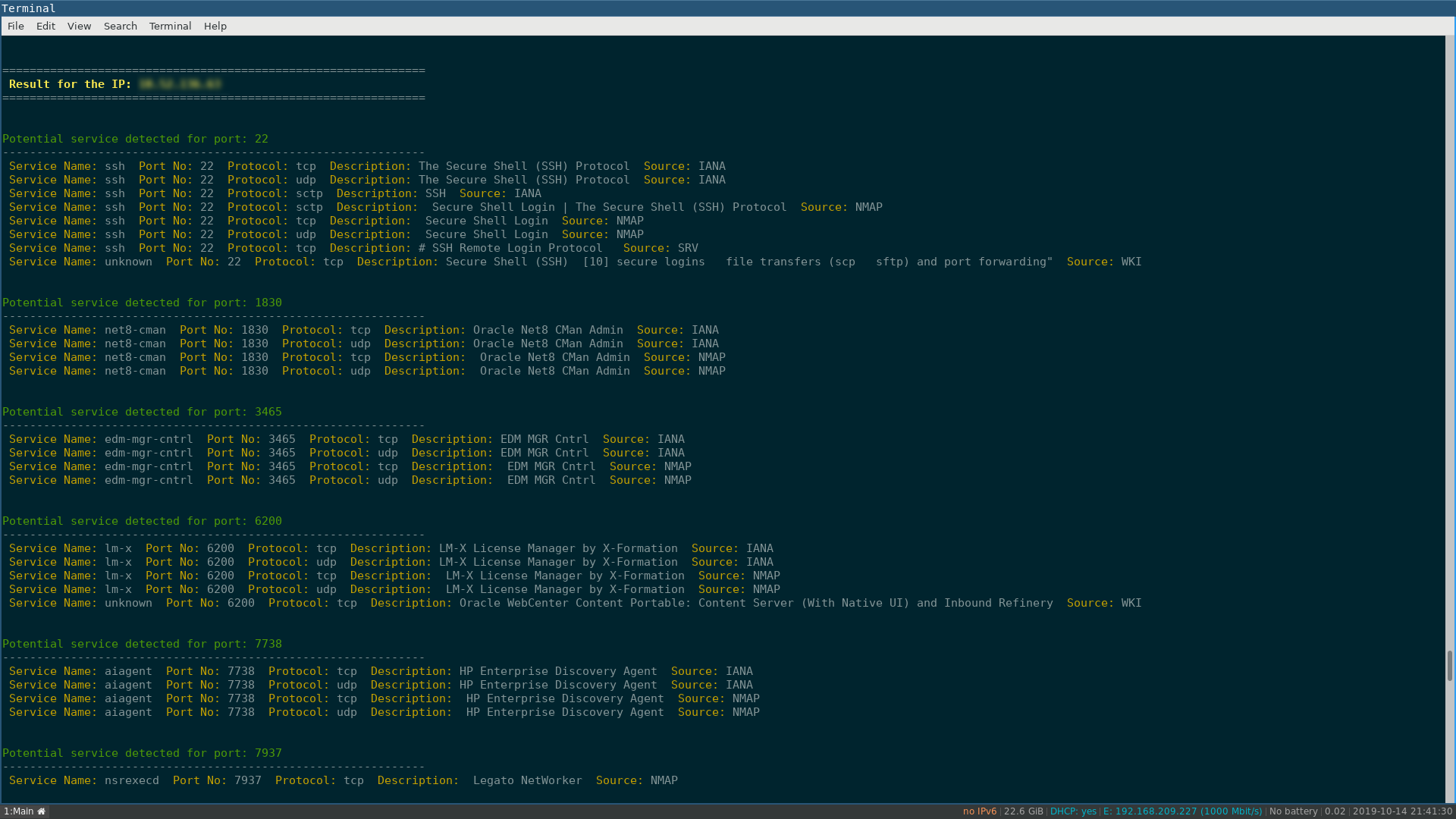1456x819 pixels.
Task: Open the View menu
Action: pos(79,26)
